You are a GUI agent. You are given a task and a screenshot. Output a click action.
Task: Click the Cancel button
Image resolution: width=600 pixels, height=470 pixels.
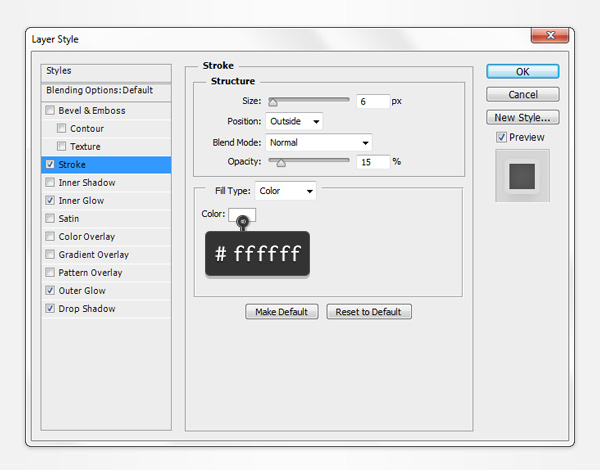click(523, 95)
